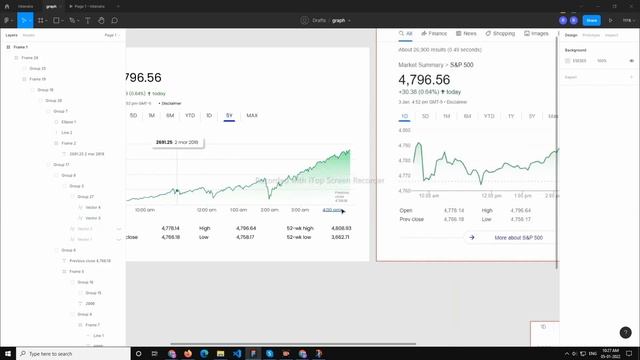Viewport: 640px width, 360px height.
Task: Open the Figma main menu
Action: [x=8, y=20]
